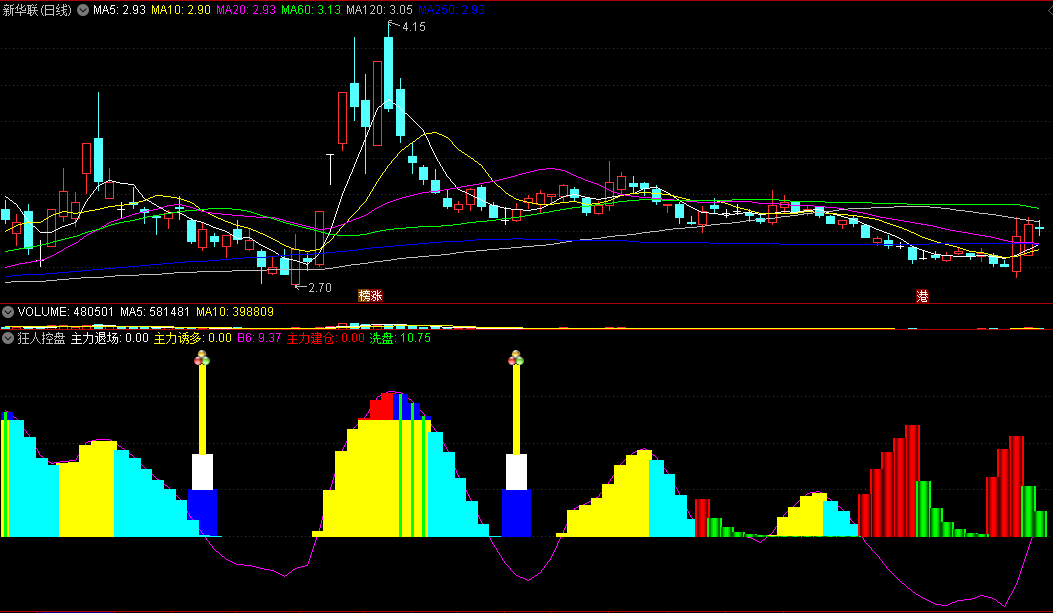Expand the VOLUME indicator dropdown
The height and width of the screenshot is (613, 1053).
[x=8, y=312]
